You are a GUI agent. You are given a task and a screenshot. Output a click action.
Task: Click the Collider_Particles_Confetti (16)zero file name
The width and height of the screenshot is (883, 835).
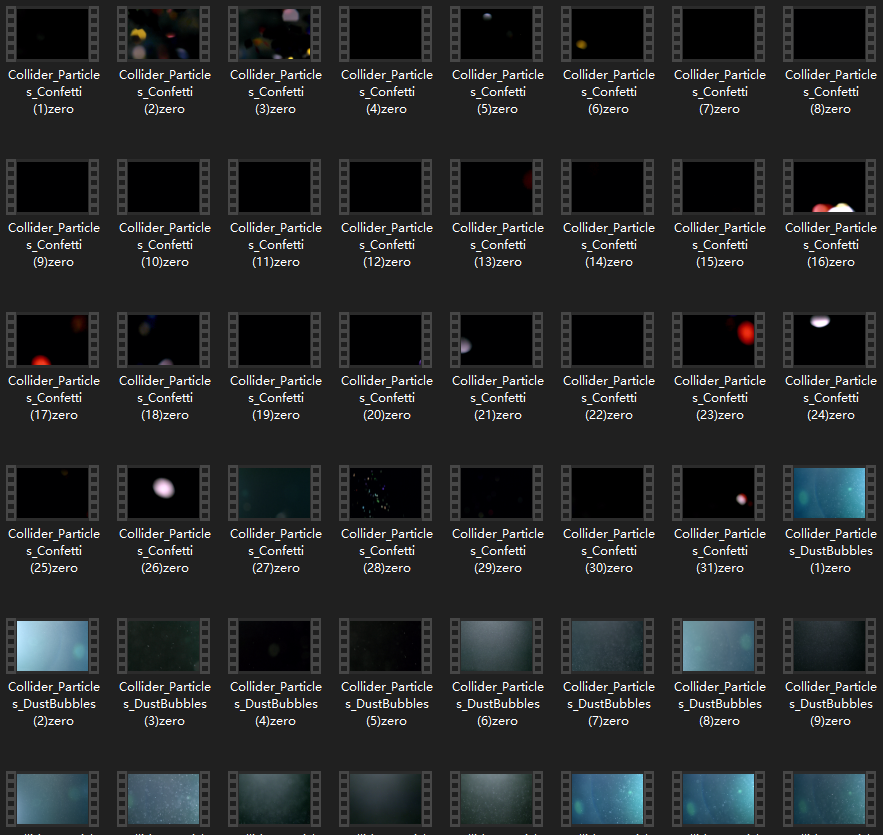tap(831, 245)
